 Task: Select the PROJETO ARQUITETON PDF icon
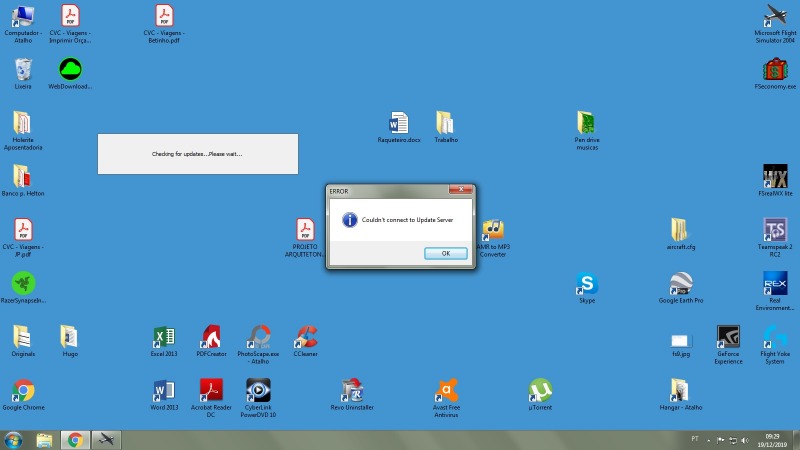pyautogui.click(x=305, y=238)
